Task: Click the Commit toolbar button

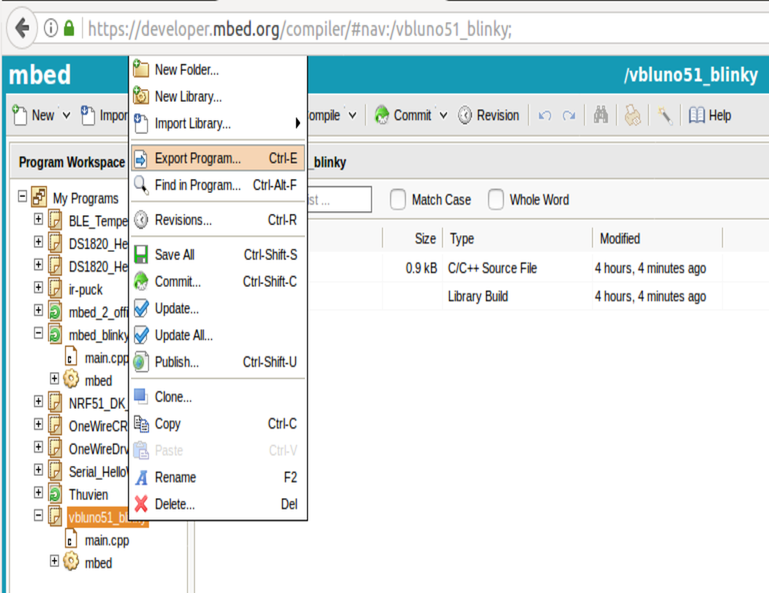Action: point(403,115)
